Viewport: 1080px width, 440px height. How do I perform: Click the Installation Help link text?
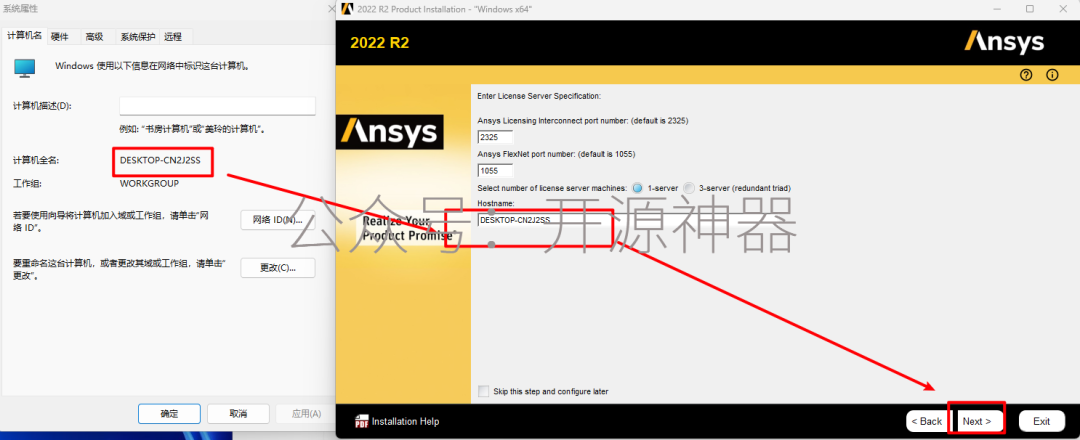(x=405, y=421)
